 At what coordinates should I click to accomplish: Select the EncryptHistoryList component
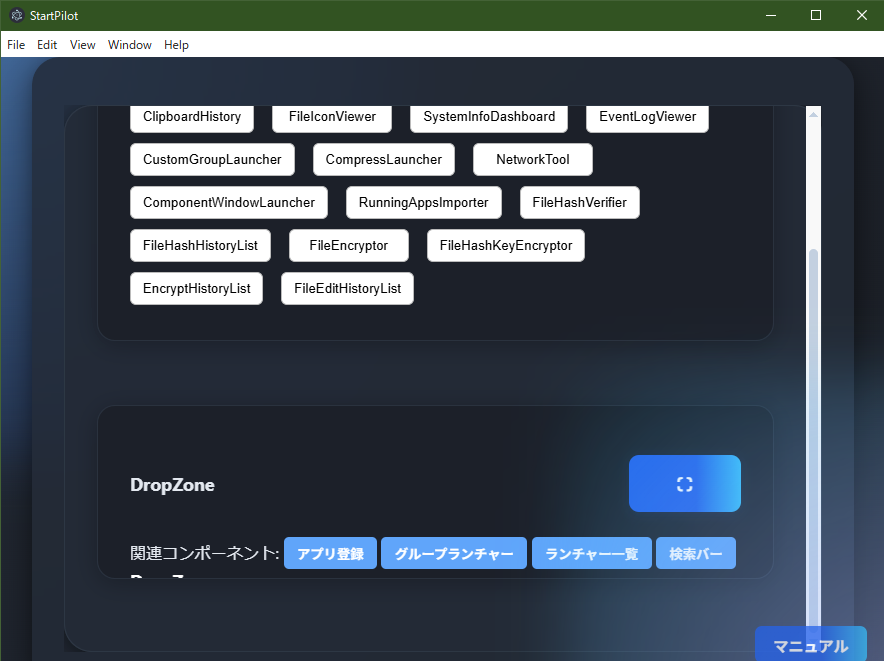196,288
